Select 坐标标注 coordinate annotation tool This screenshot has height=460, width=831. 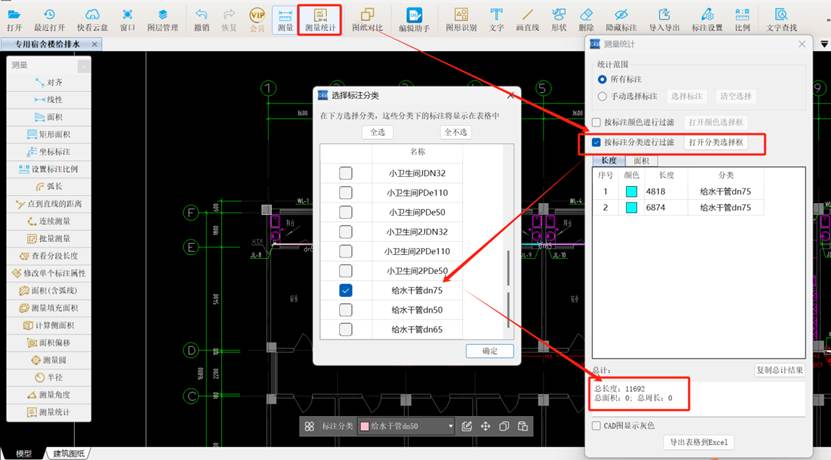(49, 152)
